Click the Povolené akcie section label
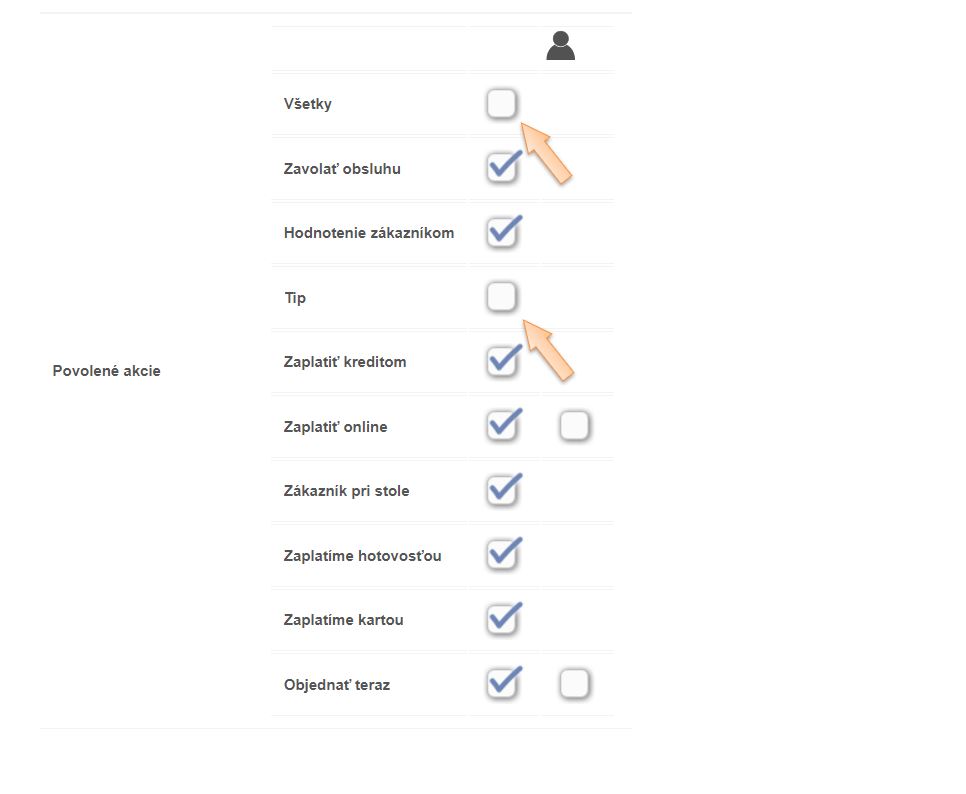This screenshot has width=966, height=794. coord(106,371)
